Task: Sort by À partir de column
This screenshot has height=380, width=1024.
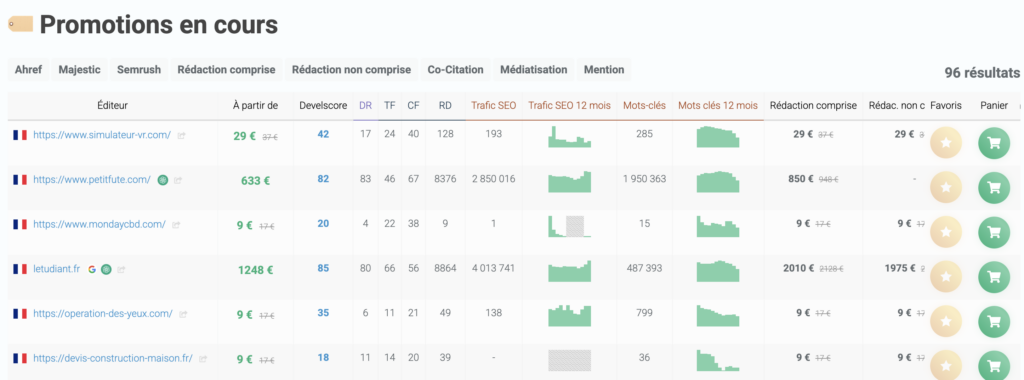Action: click(x=255, y=106)
